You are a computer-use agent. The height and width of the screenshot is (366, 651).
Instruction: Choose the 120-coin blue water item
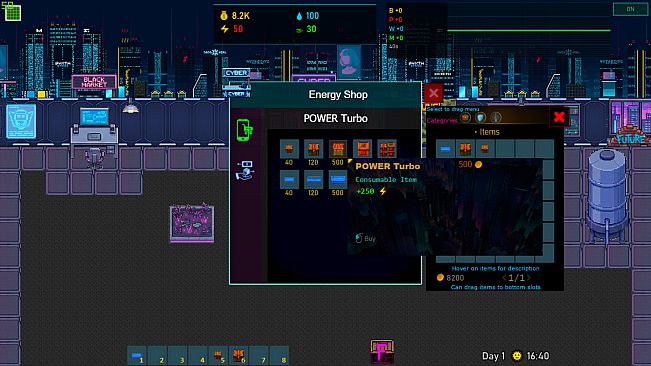[313, 180]
